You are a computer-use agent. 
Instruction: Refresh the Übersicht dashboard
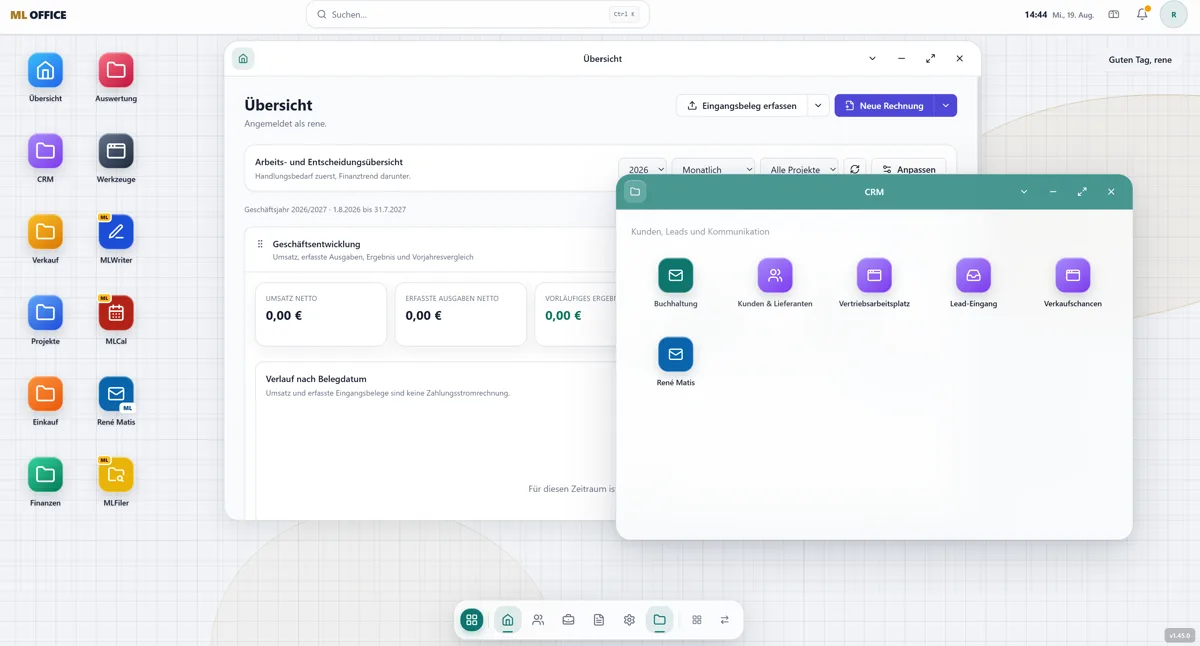855,170
